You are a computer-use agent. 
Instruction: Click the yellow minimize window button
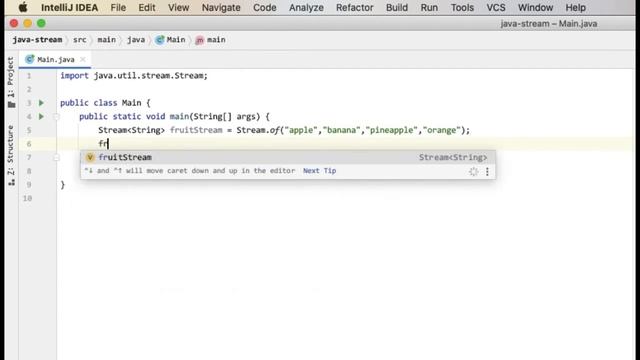[x=27, y=24]
